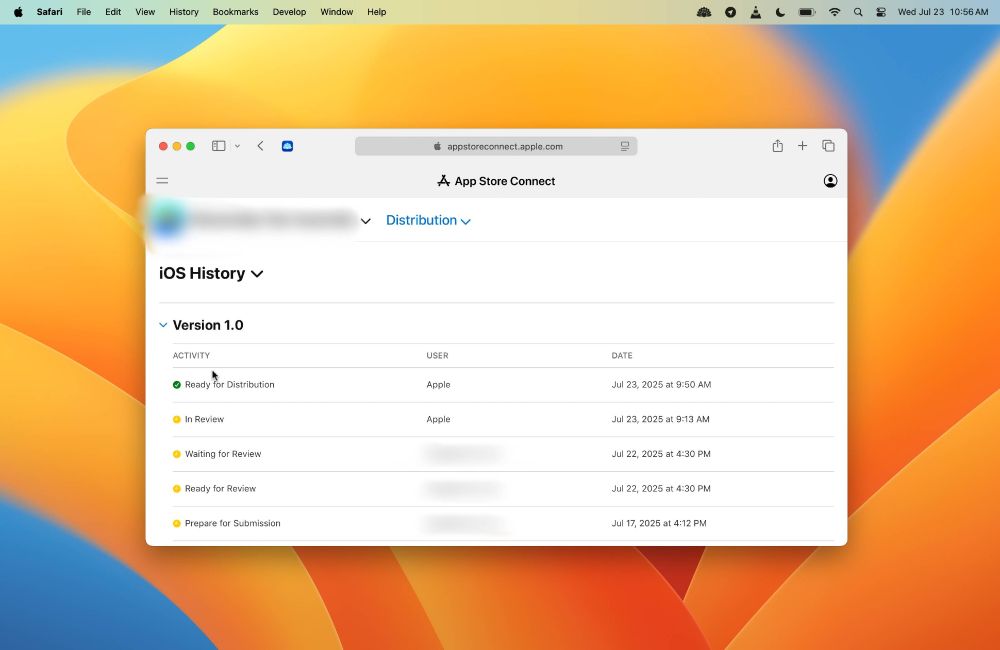Maximize the Safari window with green button

coord(190,146)
